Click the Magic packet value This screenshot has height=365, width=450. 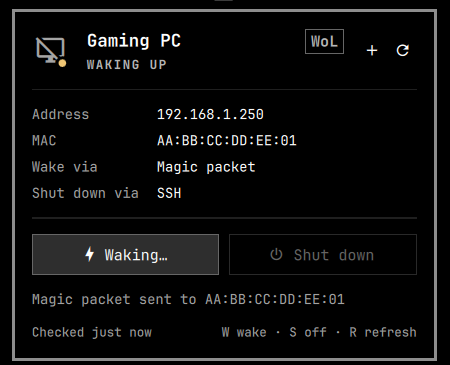point(206,167)
